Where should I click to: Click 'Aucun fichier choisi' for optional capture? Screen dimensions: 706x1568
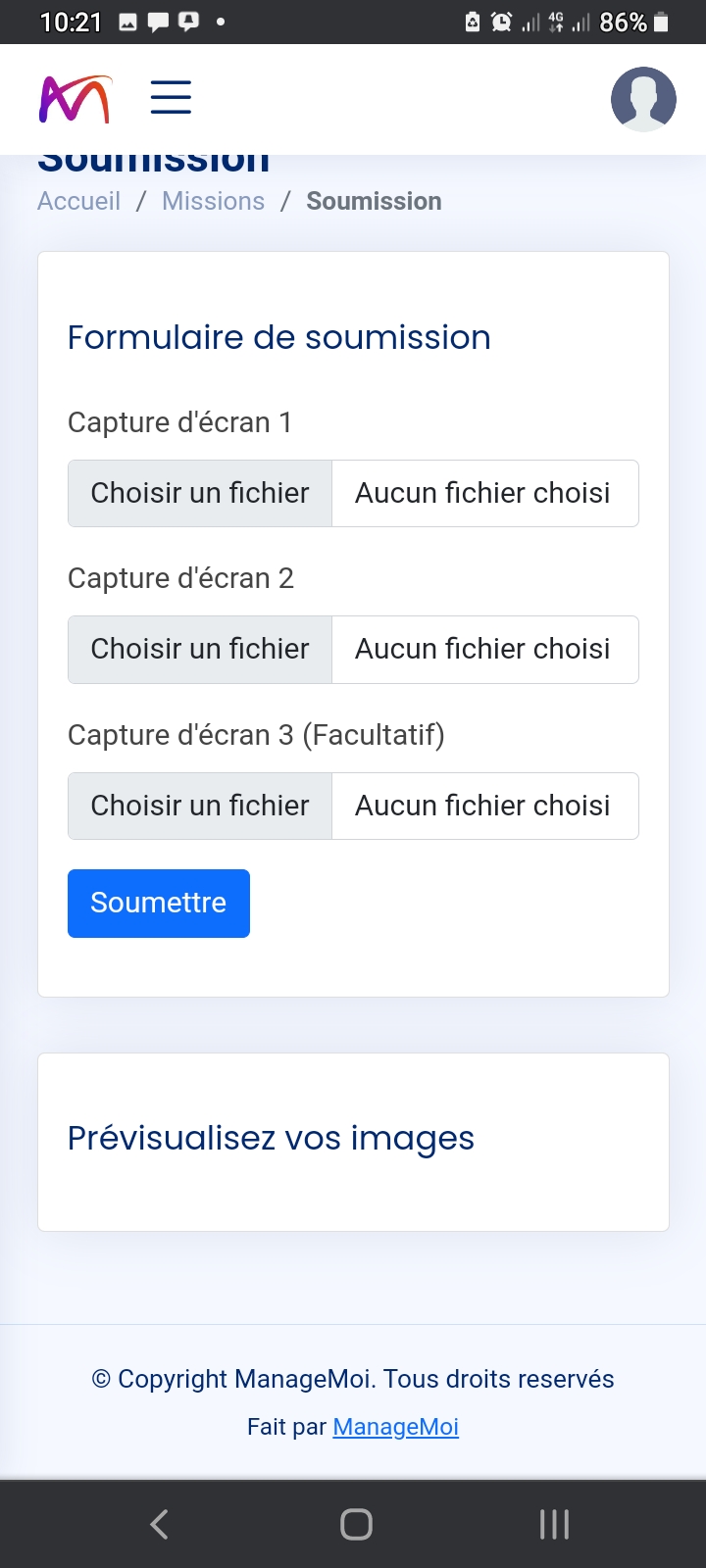(x=482, y=806)
